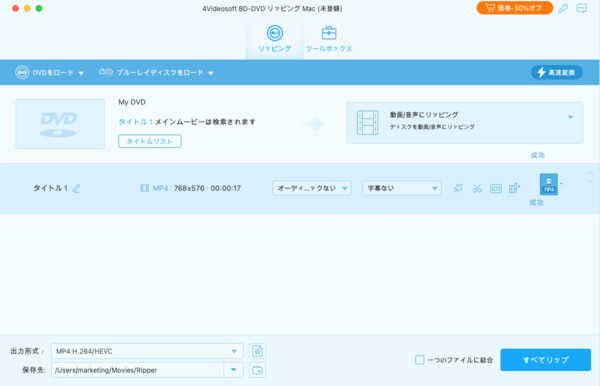The height and width of the screenshot is (386, 600).
Task: Click the 価格-30%オフ purchase button
Action: coord(514,8)
